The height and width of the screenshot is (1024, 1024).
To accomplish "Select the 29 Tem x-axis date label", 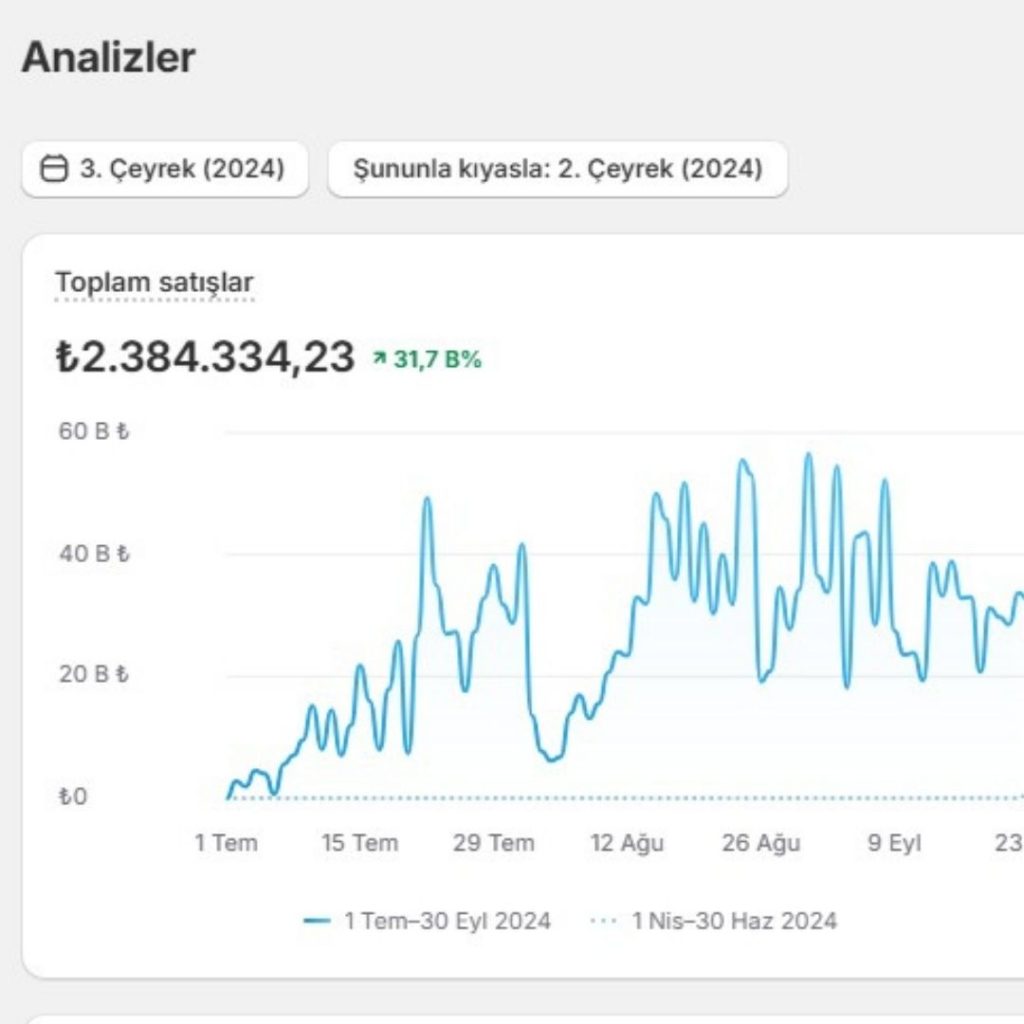I will (x=493, y=843).
